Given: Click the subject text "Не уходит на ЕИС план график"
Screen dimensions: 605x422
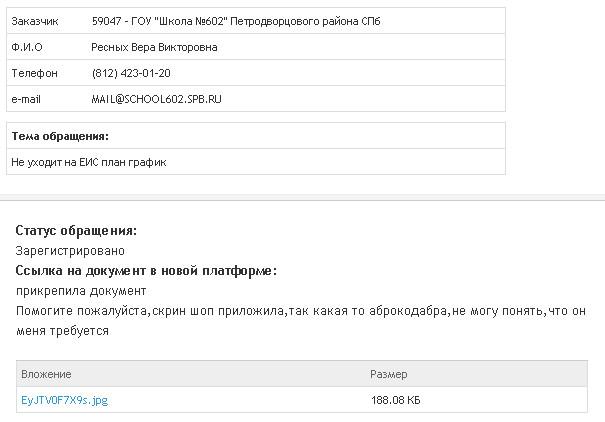Looking at the screenshot, I should [88, 161].
